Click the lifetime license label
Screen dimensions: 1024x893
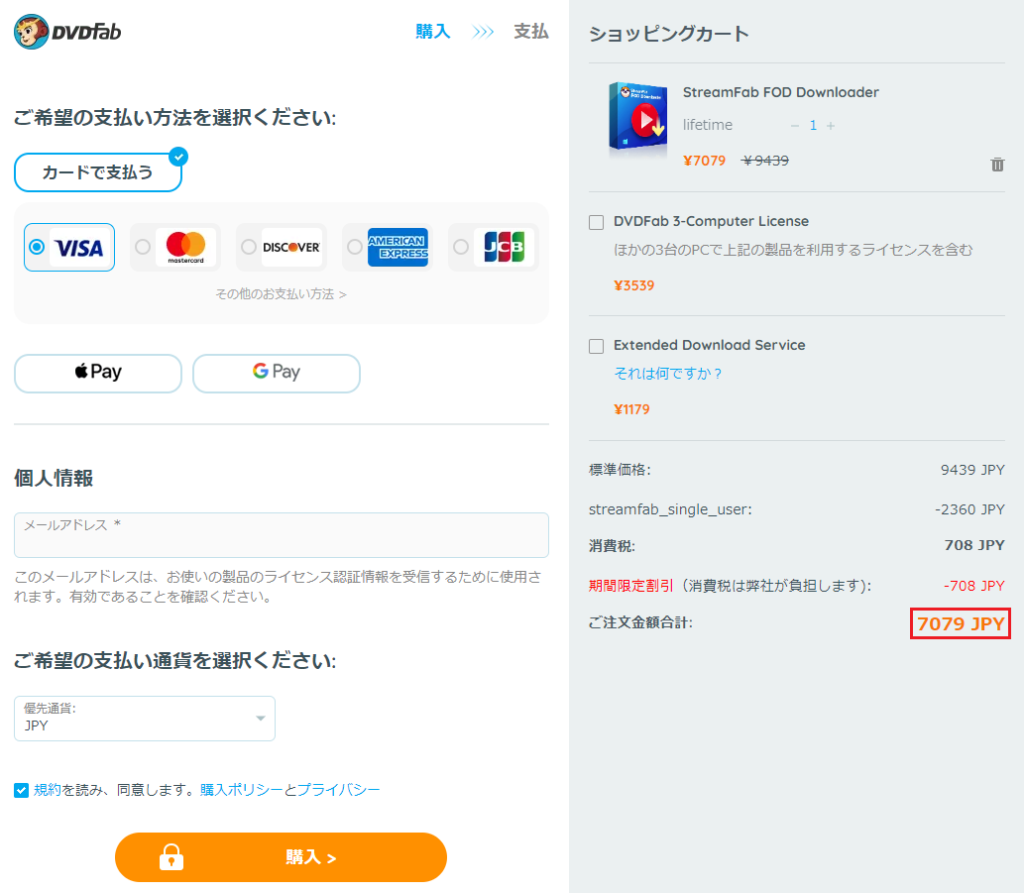click(x=708, y=125)
